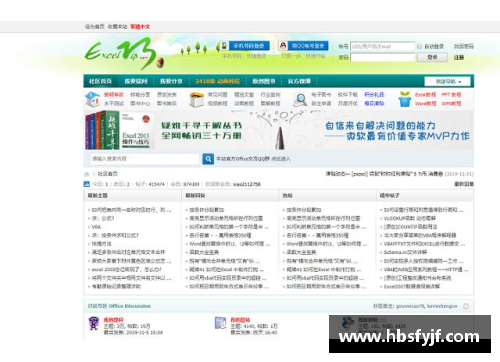Open the red WPS教程 link
This screenshot has width=500, height=362.
tap(451, 104)
